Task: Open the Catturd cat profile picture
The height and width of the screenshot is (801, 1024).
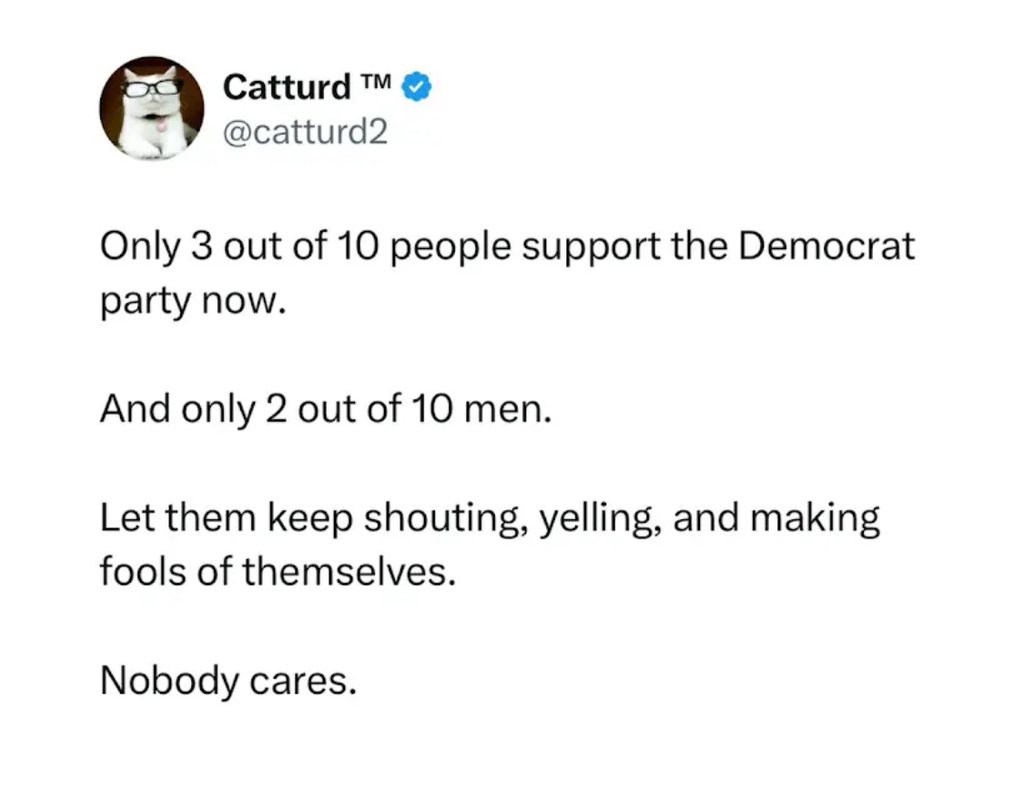Action: click(152, 108)
